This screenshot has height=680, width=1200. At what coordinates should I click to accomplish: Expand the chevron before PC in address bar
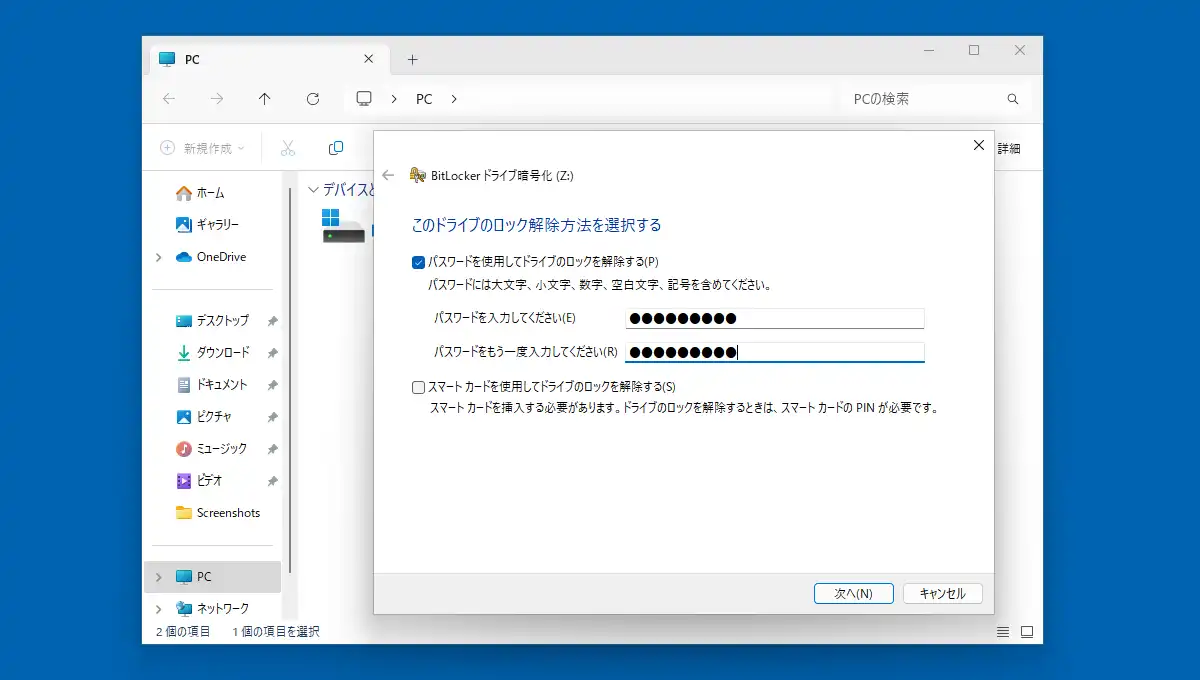pyautogui.click(x=394, y=99)
